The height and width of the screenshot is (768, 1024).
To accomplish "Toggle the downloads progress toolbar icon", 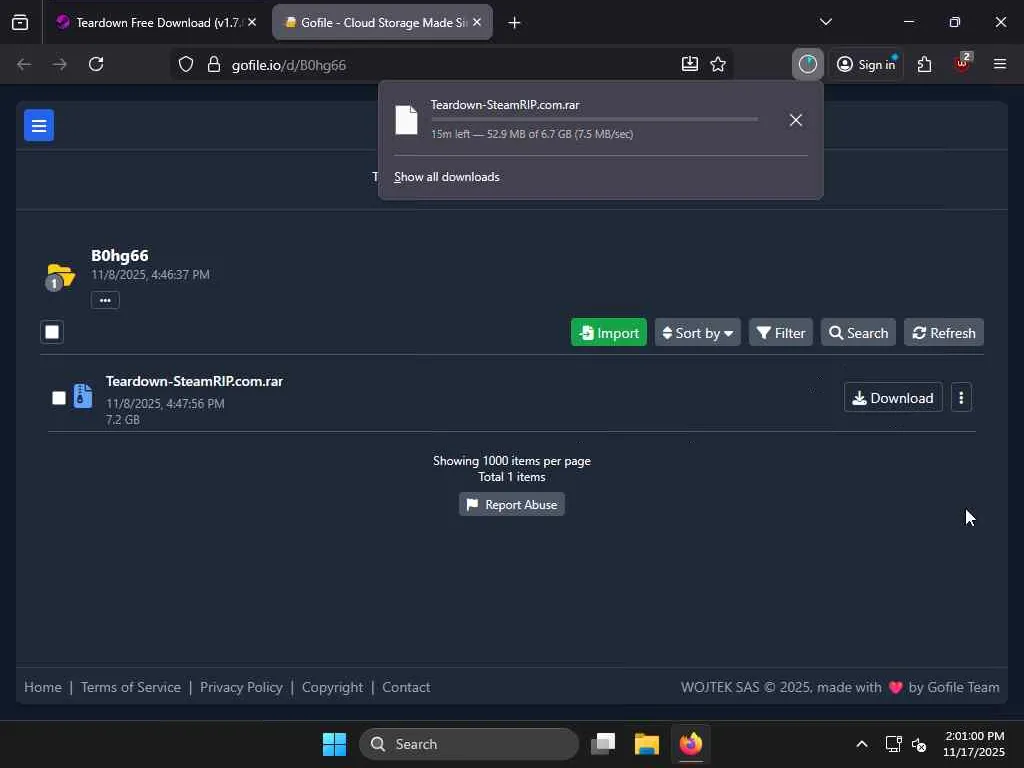I will (x=808, y=64).
